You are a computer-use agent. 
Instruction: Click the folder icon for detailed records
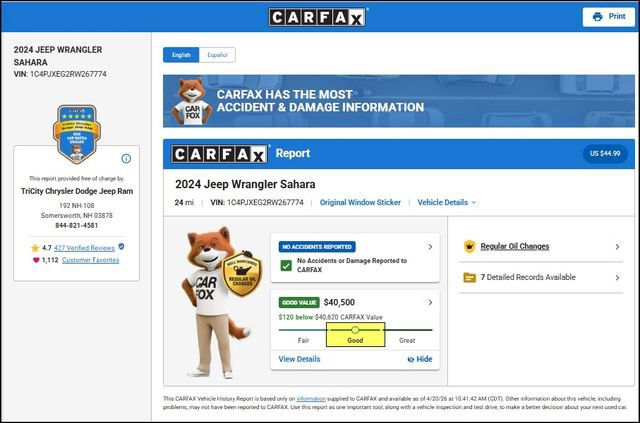(x=470, y=278)
